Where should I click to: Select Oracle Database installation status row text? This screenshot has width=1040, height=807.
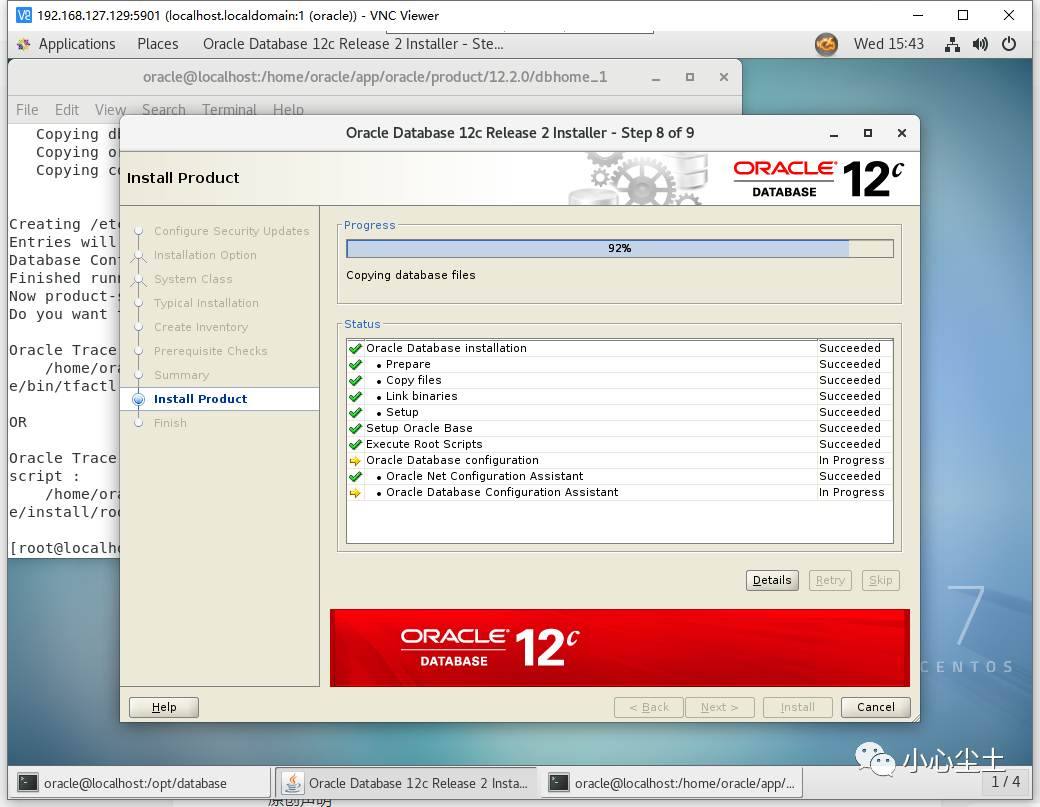(446, 348)
